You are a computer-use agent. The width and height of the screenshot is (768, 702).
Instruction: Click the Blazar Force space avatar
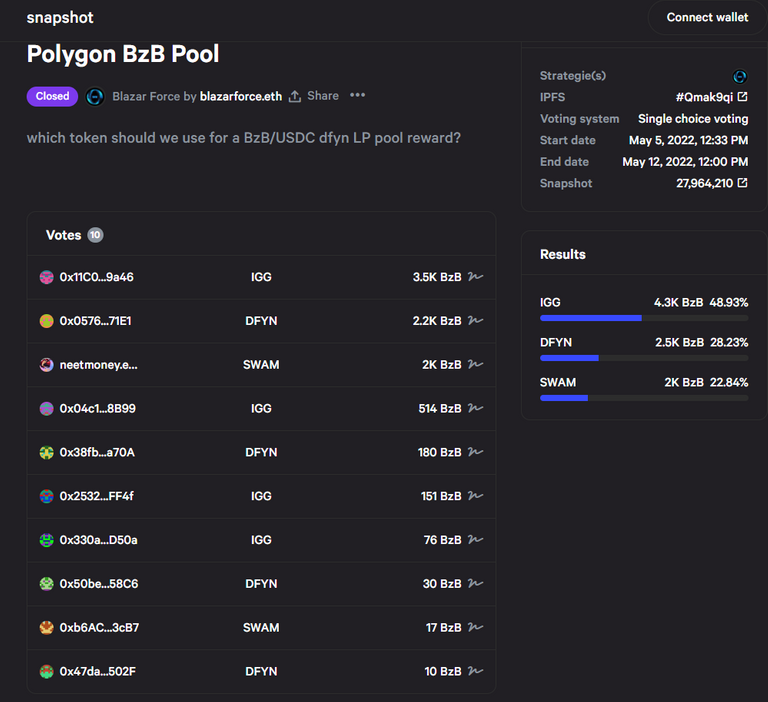coord(95,97)
